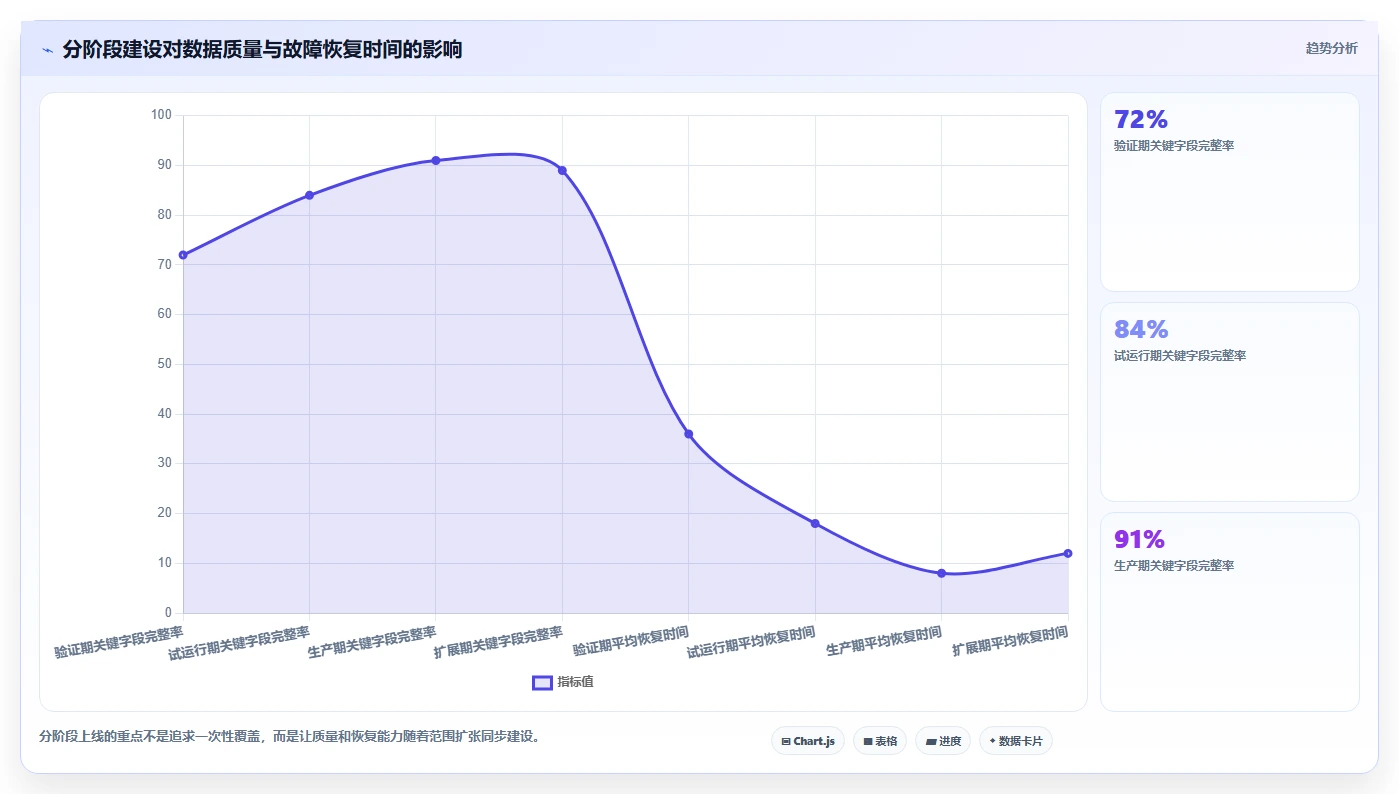
Task: Click the 表格 tag
Action: (880, 741)
